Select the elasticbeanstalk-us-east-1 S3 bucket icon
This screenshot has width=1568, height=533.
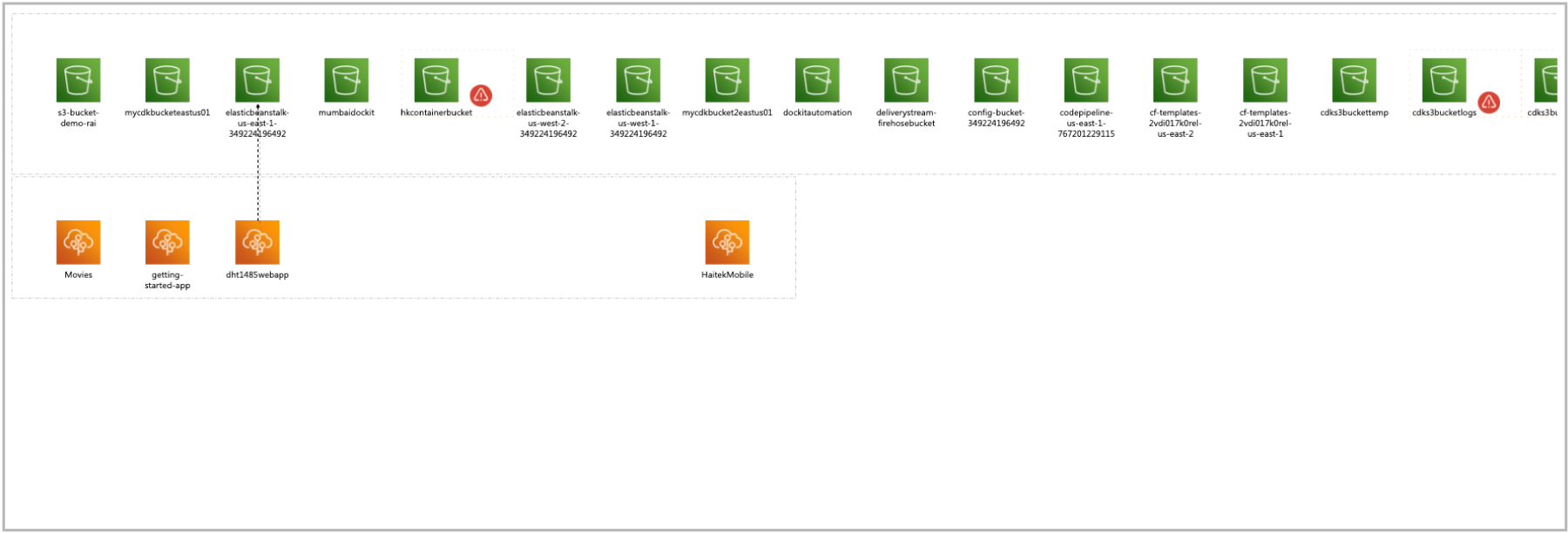click(x=257, y=80)
